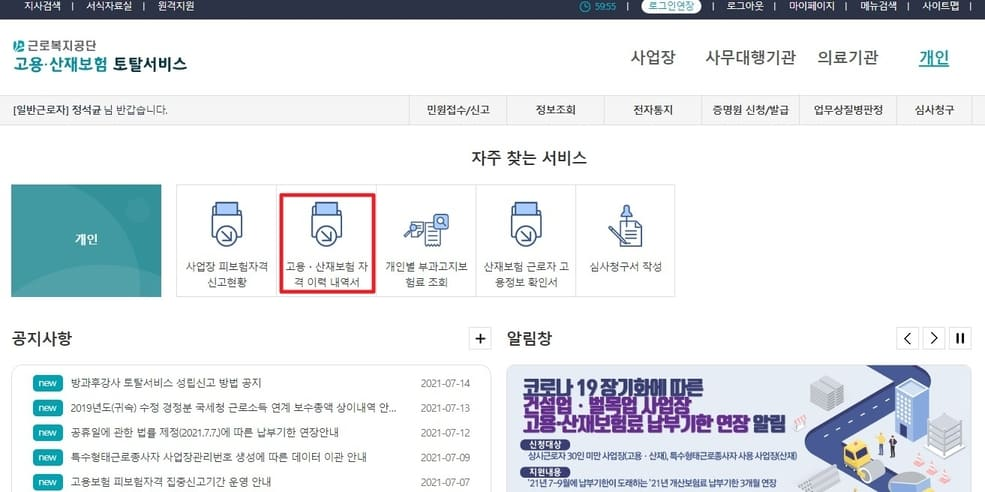Click the teal 개인 tile
Image resolution: width=985 pixels, height=492 pixels.
pos(86,240)
